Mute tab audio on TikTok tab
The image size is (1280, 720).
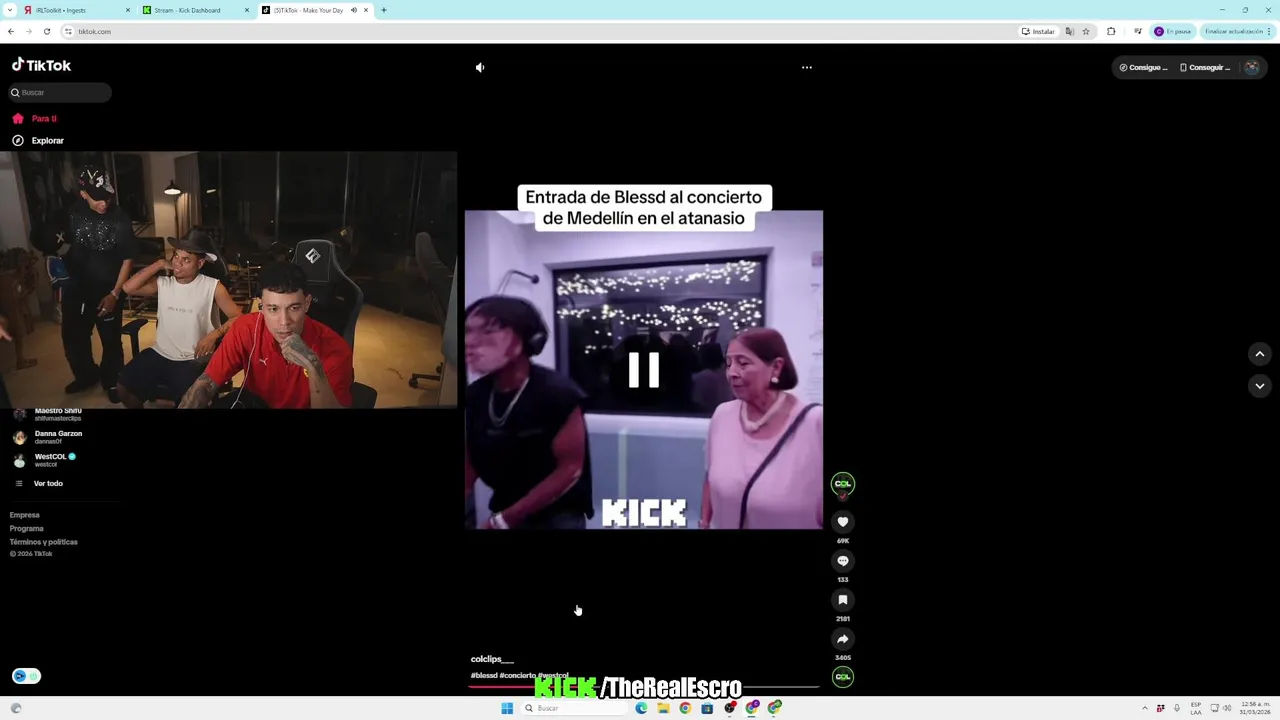click(353, 10)
